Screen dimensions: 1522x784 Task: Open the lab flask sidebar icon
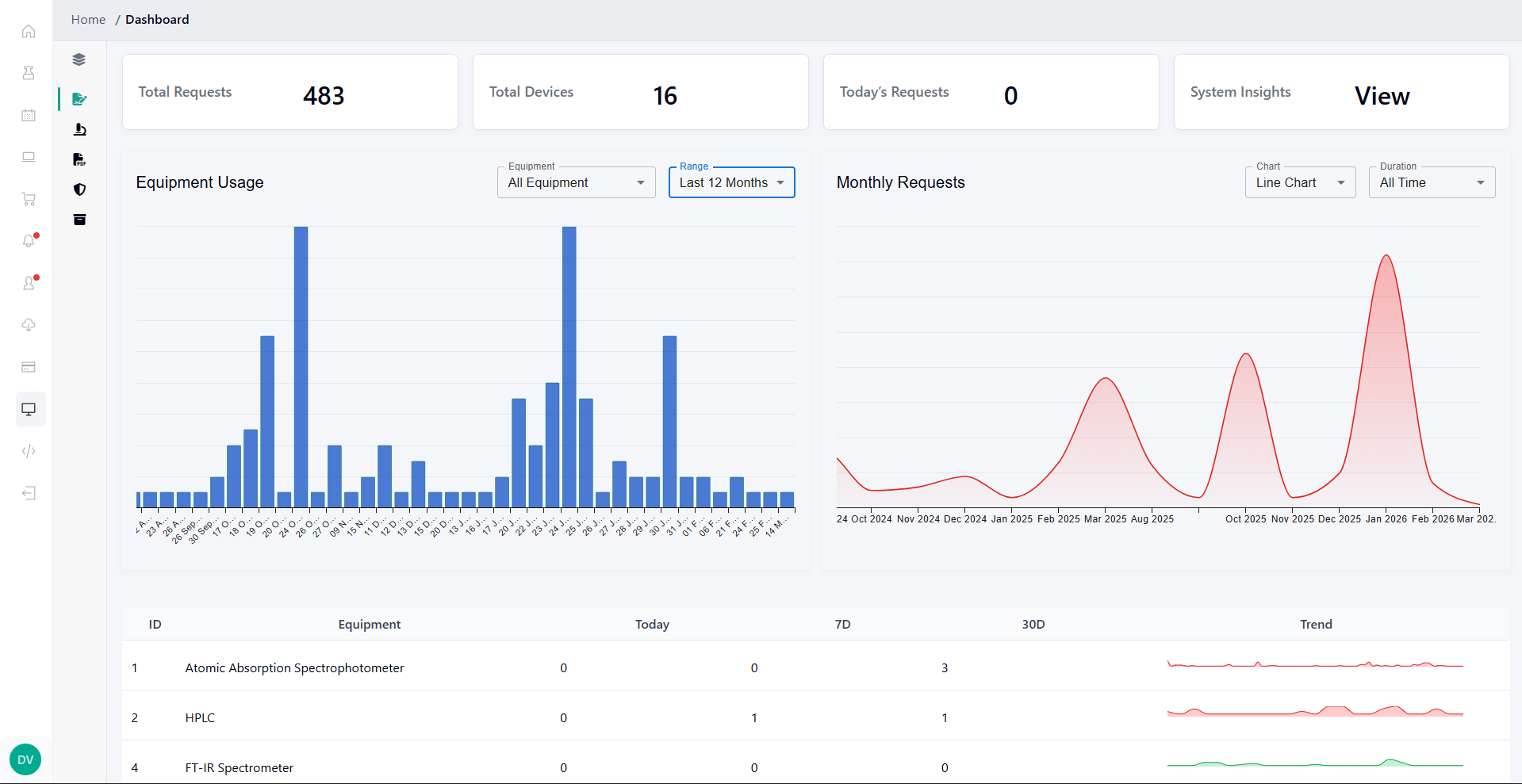tap(29, 73)
